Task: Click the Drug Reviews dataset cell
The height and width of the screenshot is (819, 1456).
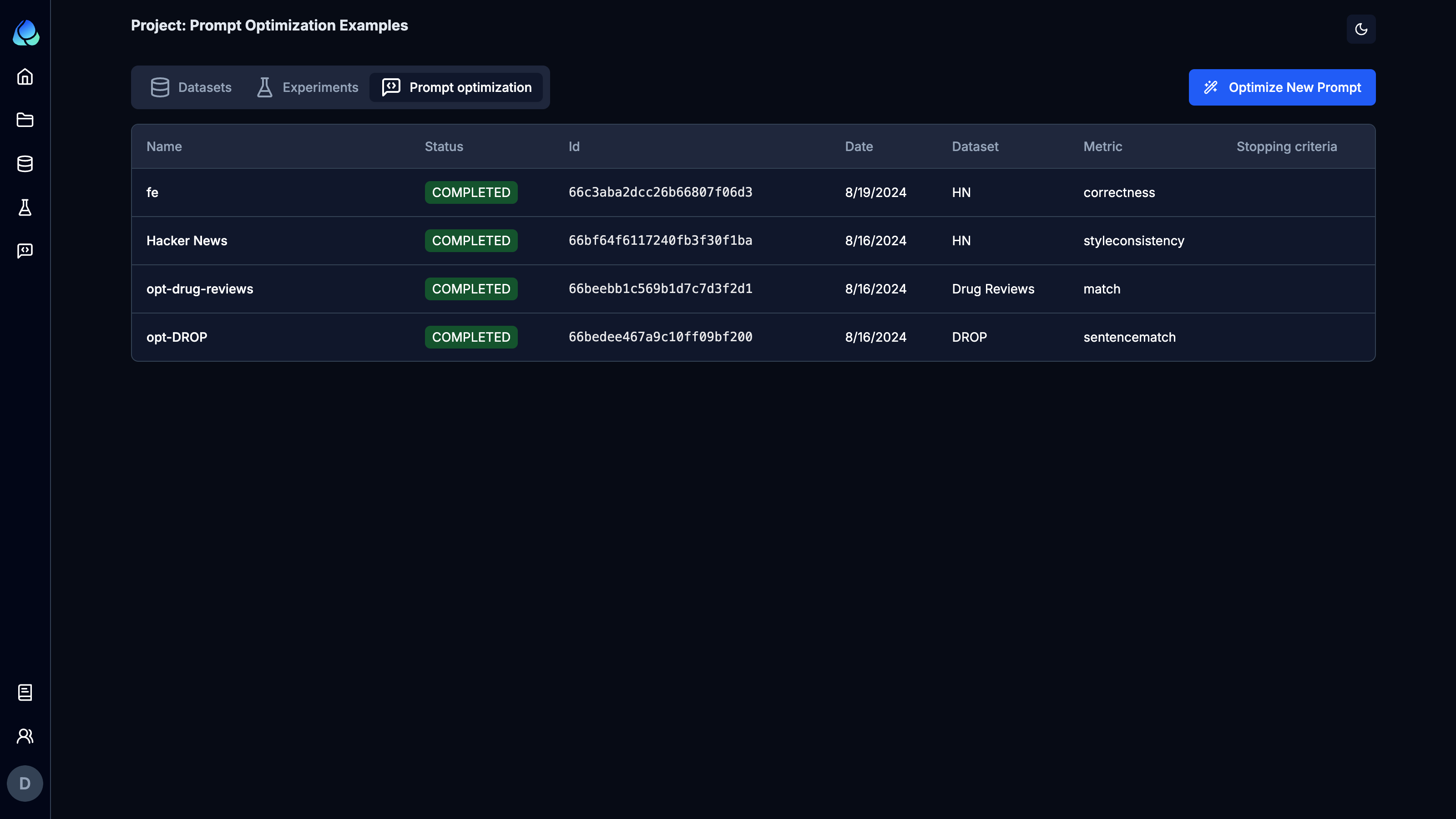Action: [993, 289]
